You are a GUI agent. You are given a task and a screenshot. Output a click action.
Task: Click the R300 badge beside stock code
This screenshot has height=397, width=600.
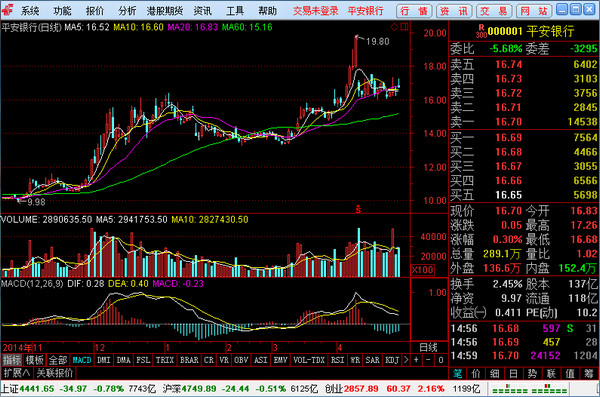click(x=481, y=31)
